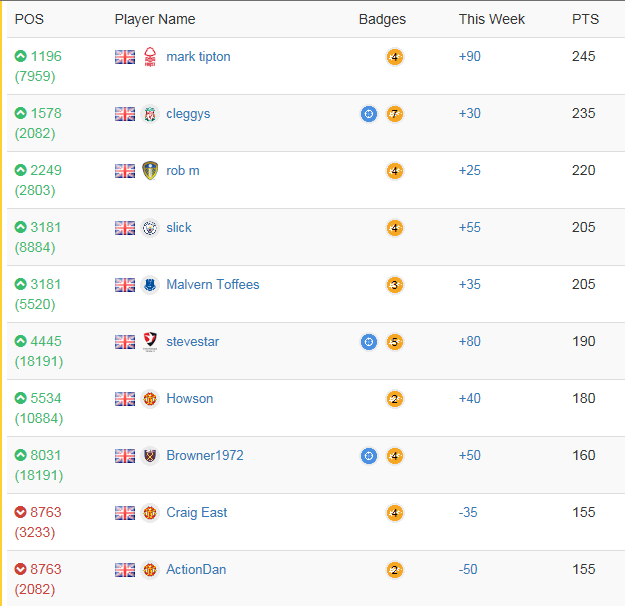Open ActionDan's player profile
The width and height of the screenshot is (625, 606).
click(196, 570)
